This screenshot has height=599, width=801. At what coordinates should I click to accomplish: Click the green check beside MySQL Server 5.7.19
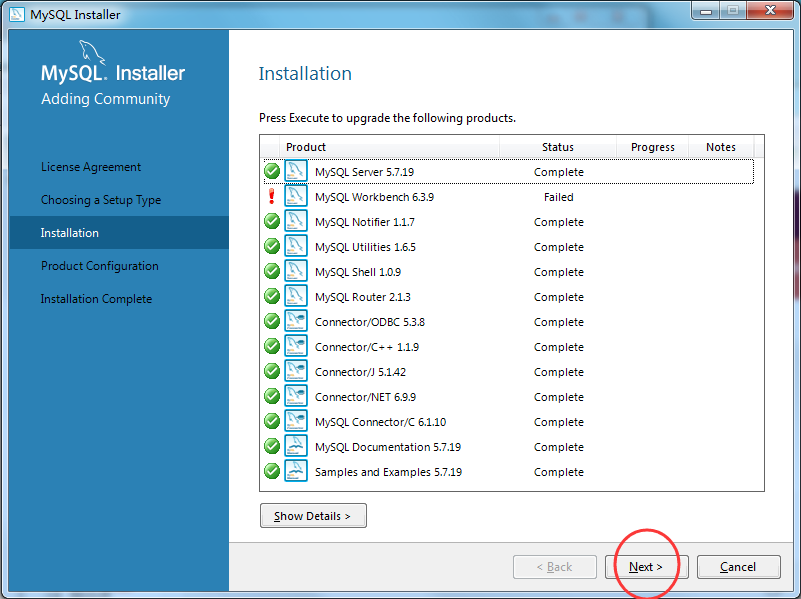tap(272, 171)
